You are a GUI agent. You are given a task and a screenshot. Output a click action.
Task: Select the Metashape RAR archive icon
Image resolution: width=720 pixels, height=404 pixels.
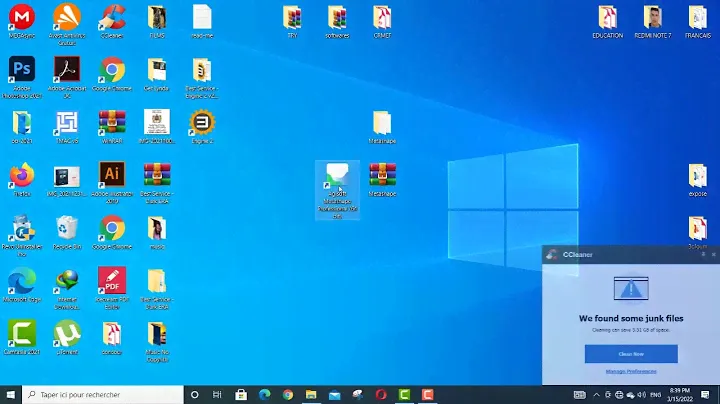[382, 175]
